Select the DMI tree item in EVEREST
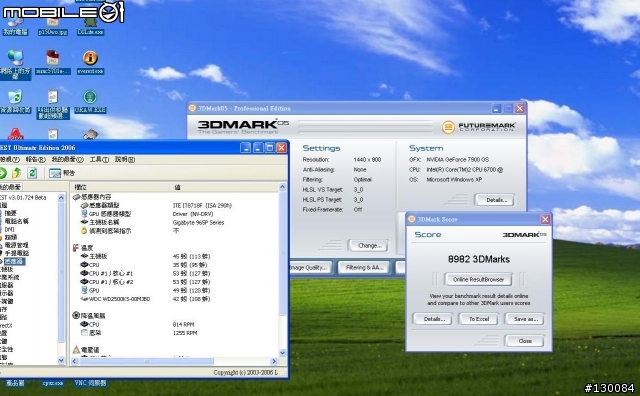This screenshot has width=640, height=396. 9,229
